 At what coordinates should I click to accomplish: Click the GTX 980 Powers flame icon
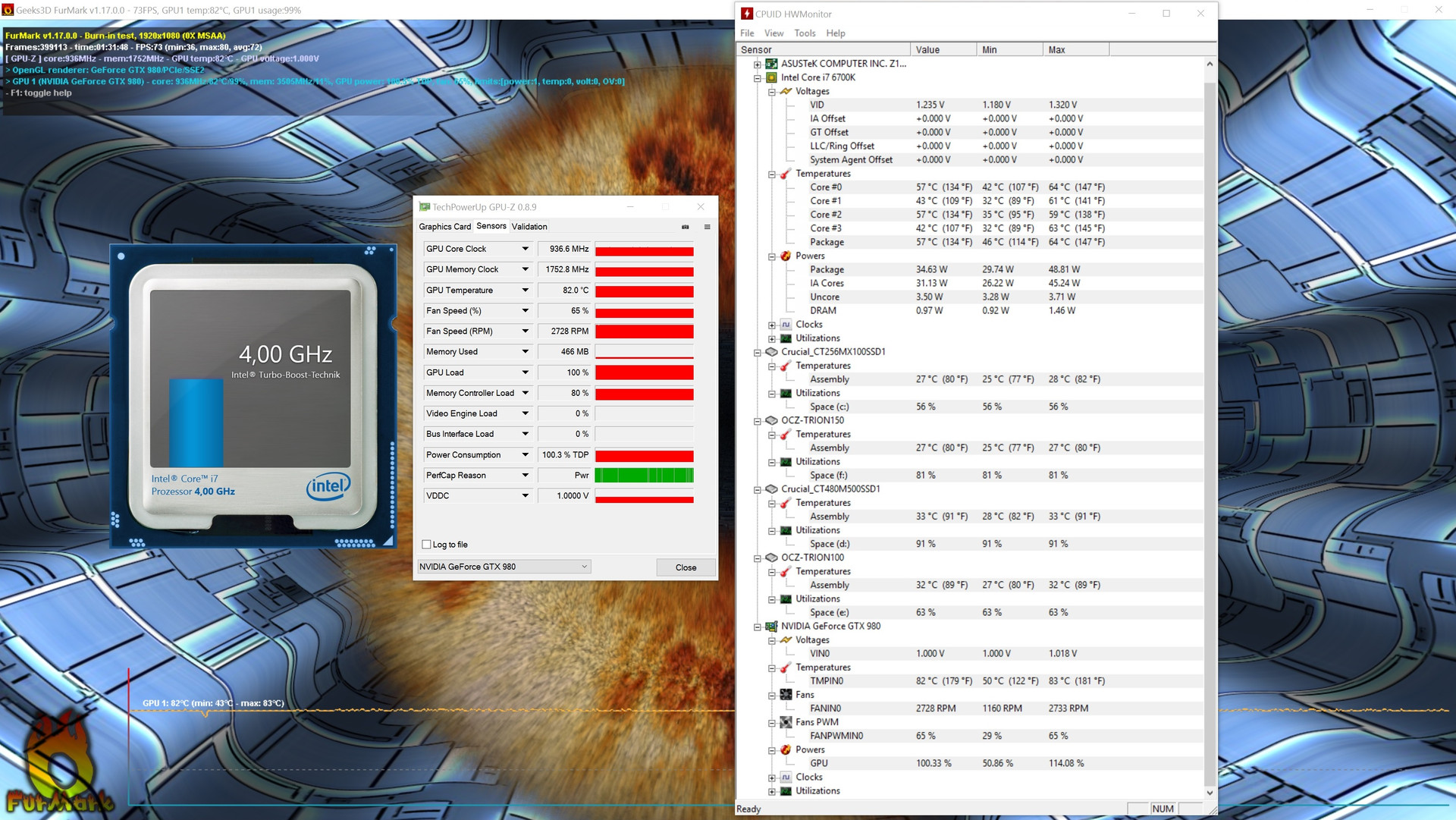(786, 749)
